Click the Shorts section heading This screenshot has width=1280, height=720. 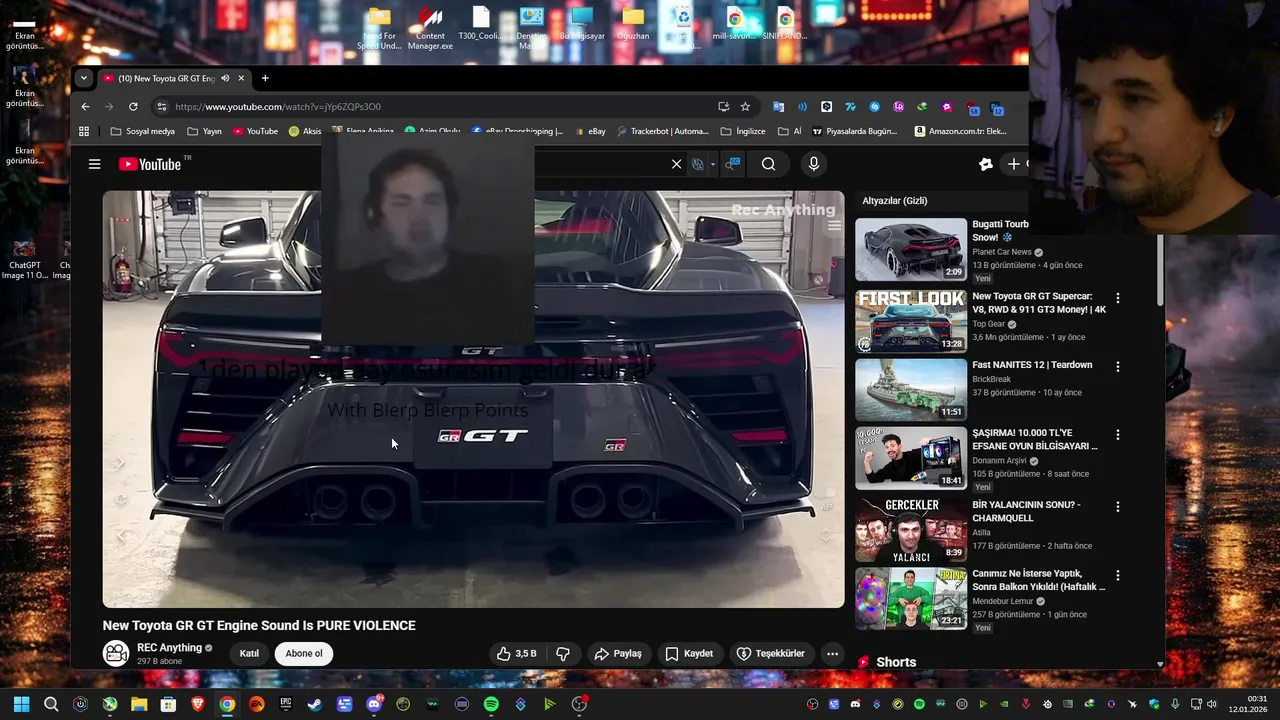[x=895, y=662]
